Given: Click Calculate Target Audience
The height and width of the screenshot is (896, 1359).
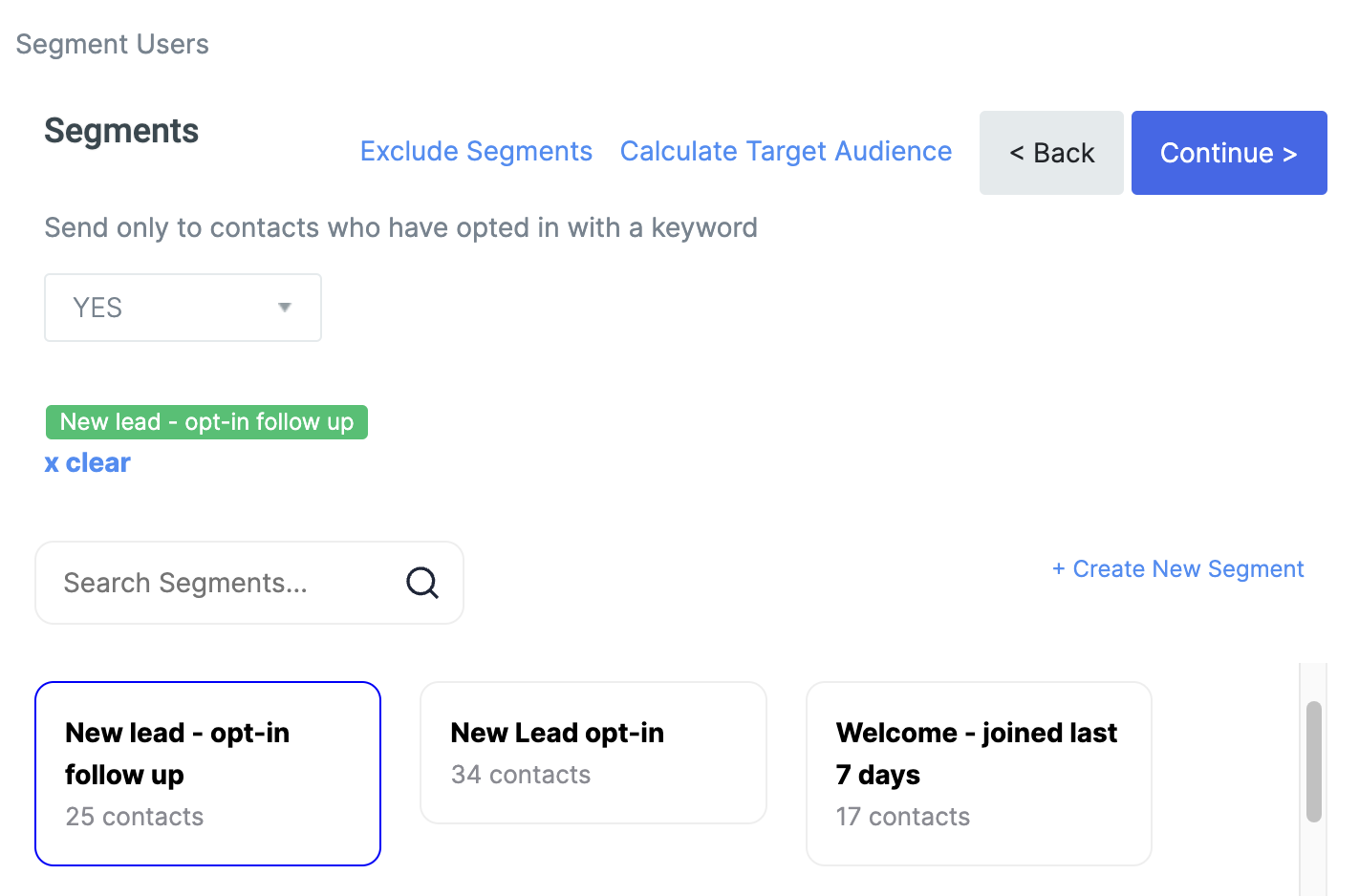Looking at the screenshot, I should pos(786,152).
